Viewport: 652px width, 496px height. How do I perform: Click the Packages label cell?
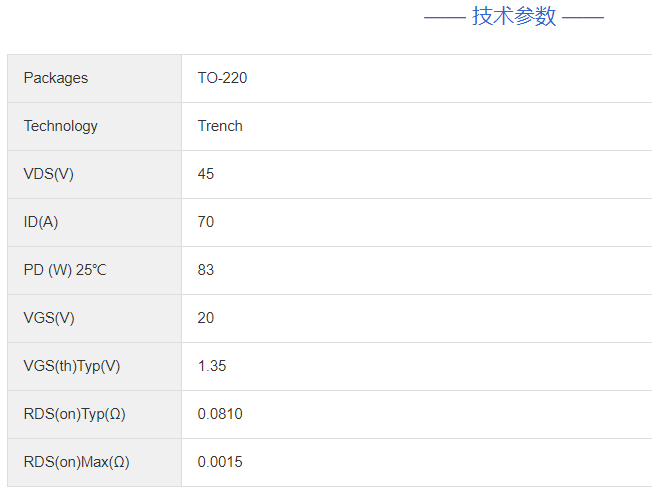56,78
